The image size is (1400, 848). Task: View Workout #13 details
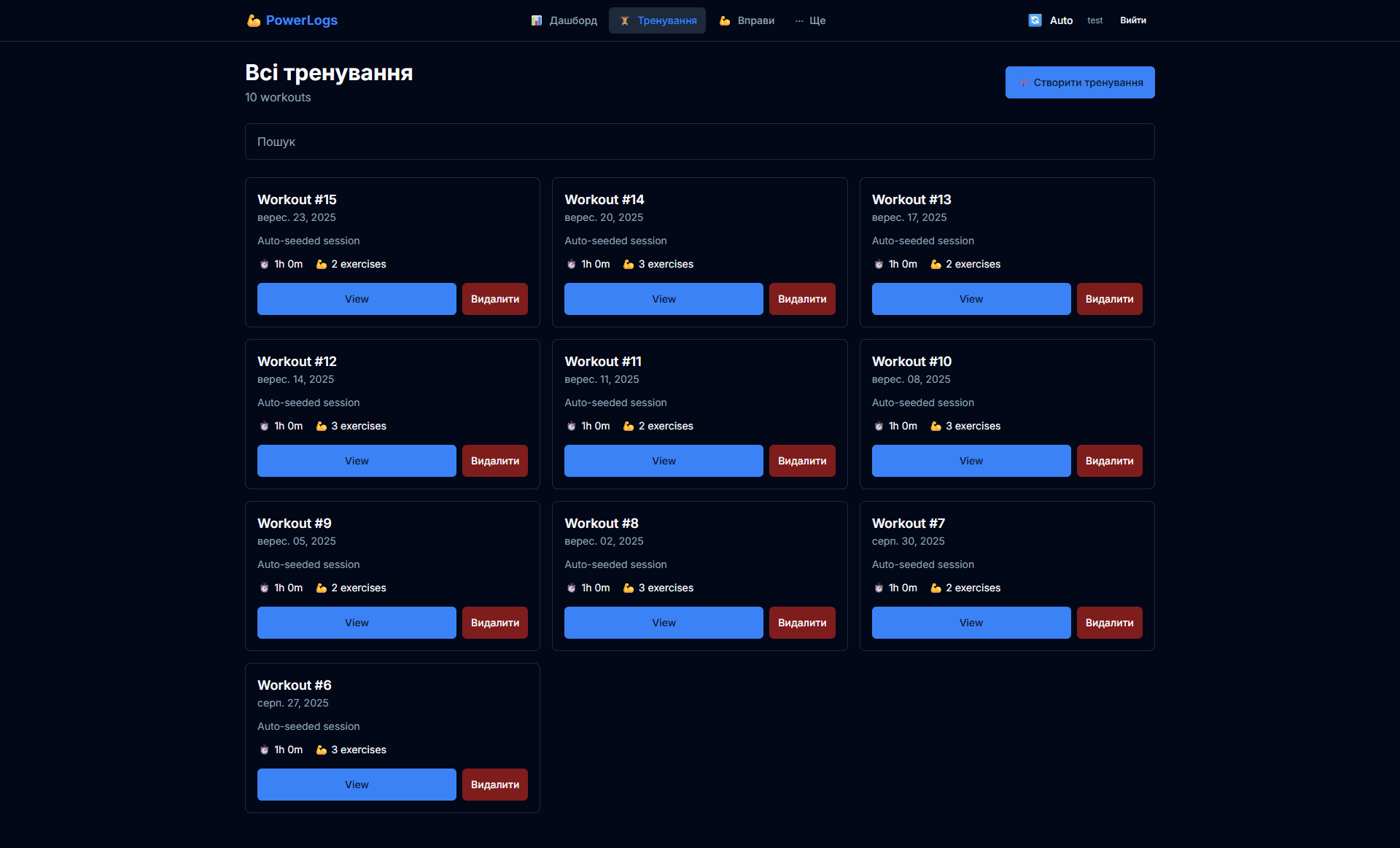pyautogui.click(x=971, y=299)
